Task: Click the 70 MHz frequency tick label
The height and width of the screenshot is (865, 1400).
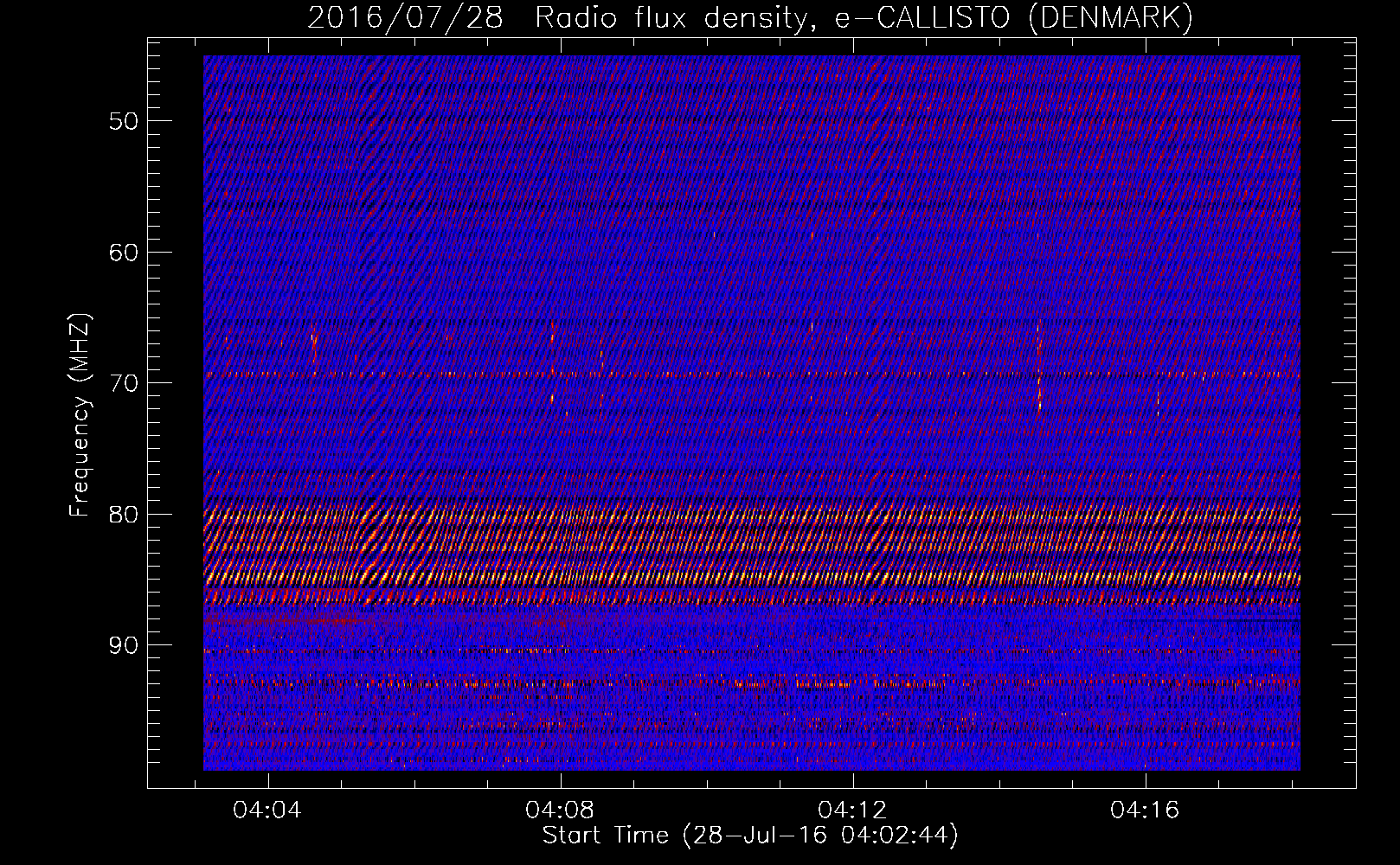Action: pos(124,383)
